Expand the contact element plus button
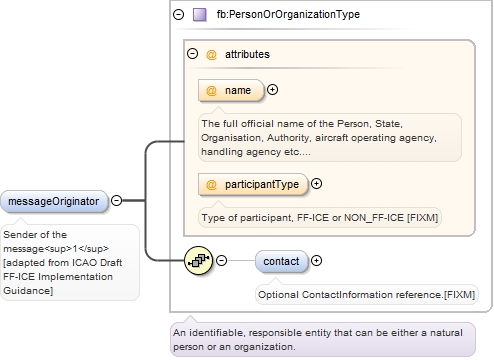494x360 pixels. click(316, 261)
